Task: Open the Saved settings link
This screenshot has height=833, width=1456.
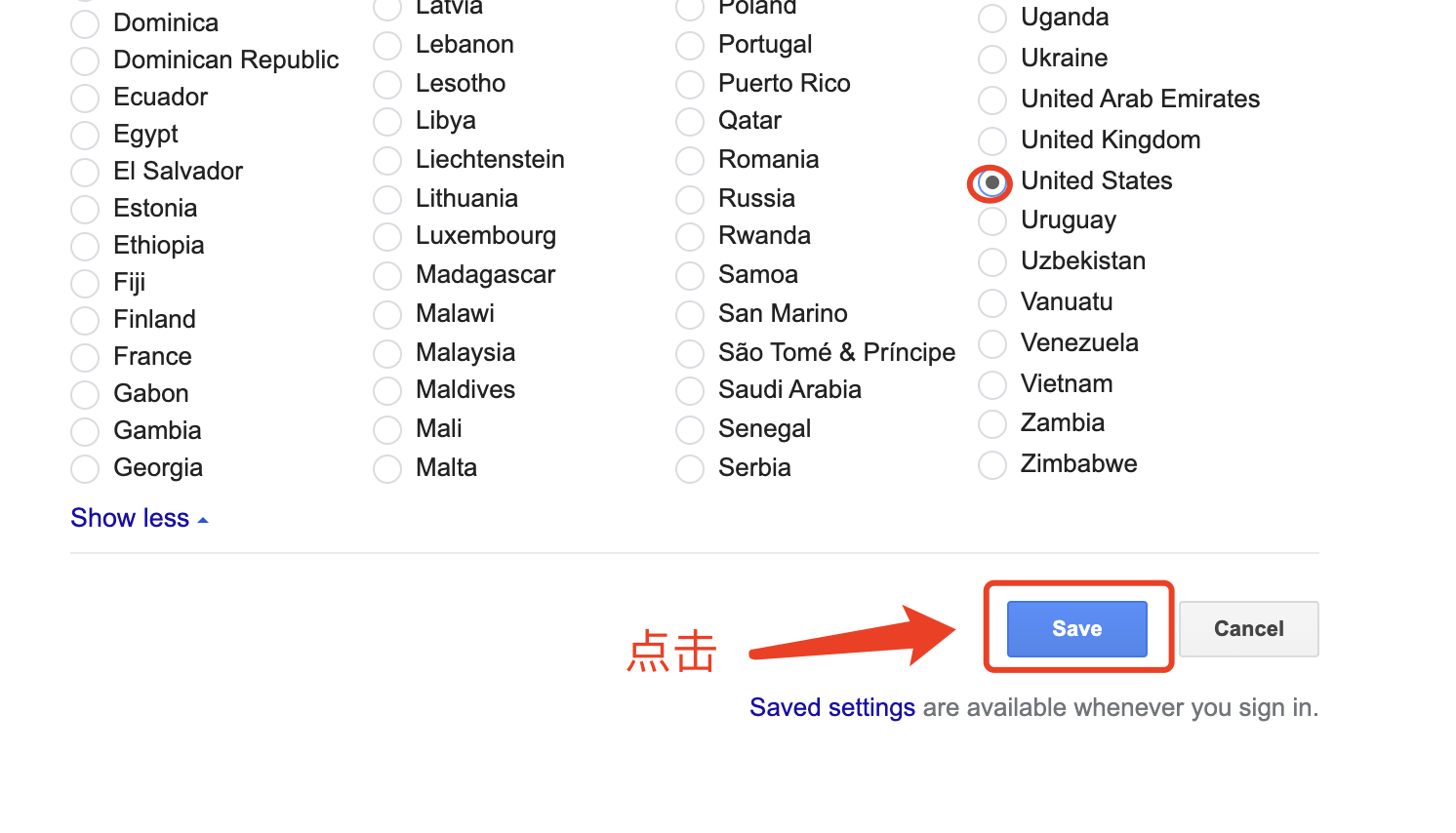Action: pyautogui.click(x=831, y=707)
